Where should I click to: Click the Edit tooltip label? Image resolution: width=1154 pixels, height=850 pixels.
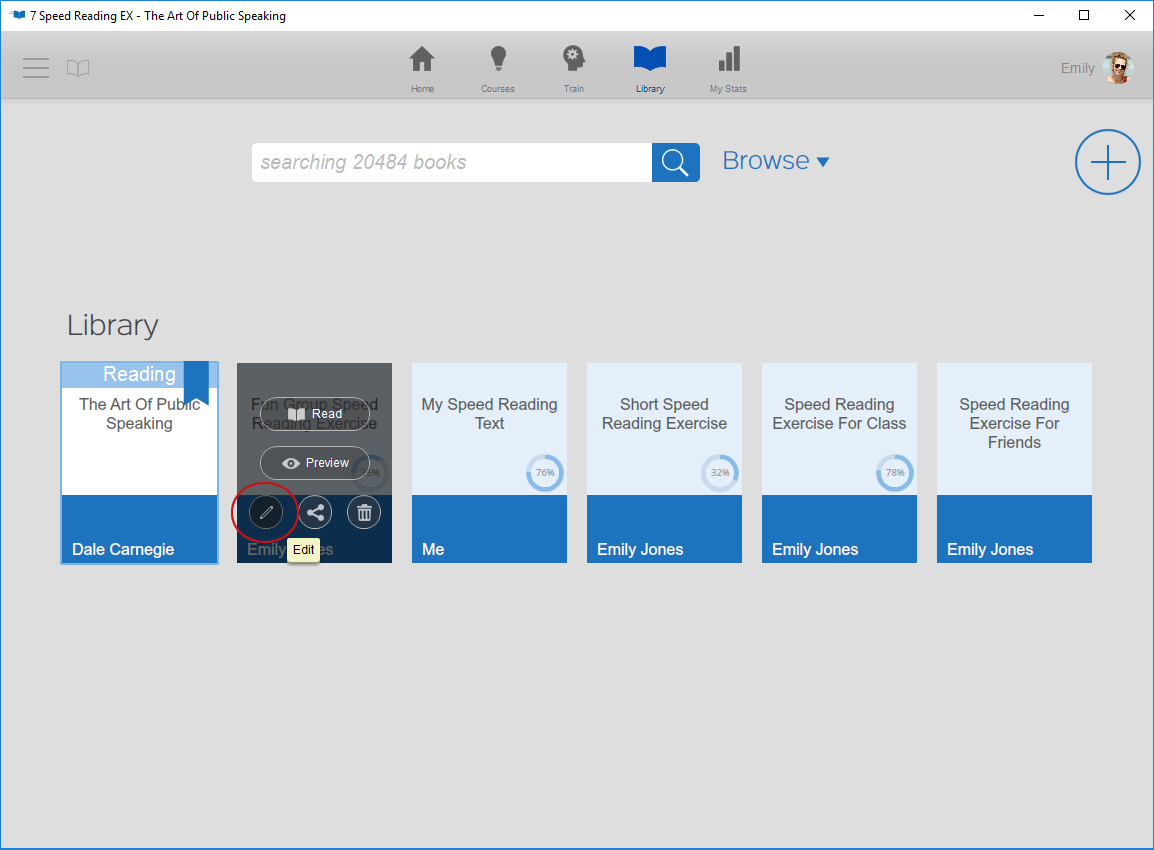(303, 550)
